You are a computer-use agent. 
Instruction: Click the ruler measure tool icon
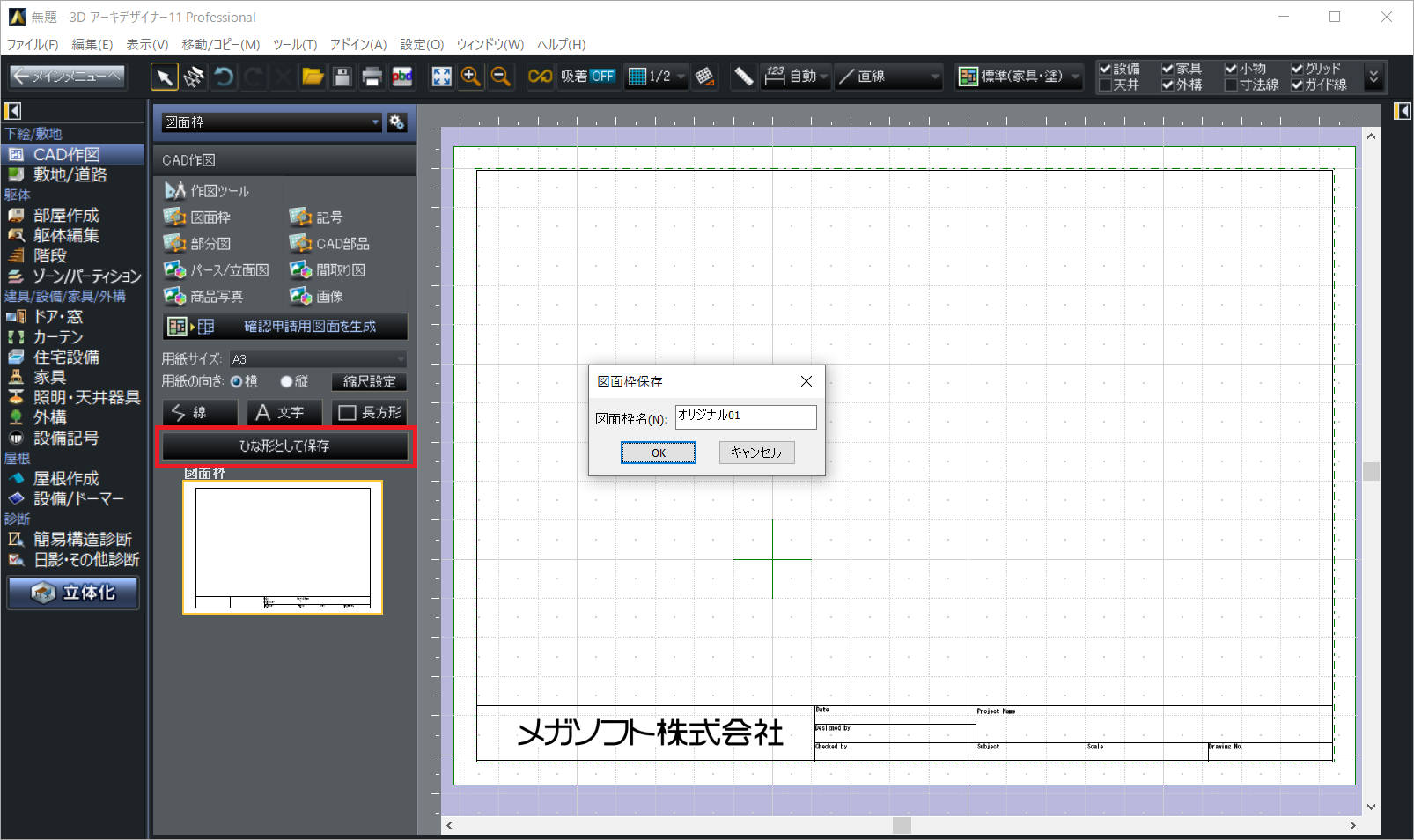point(743,77)
